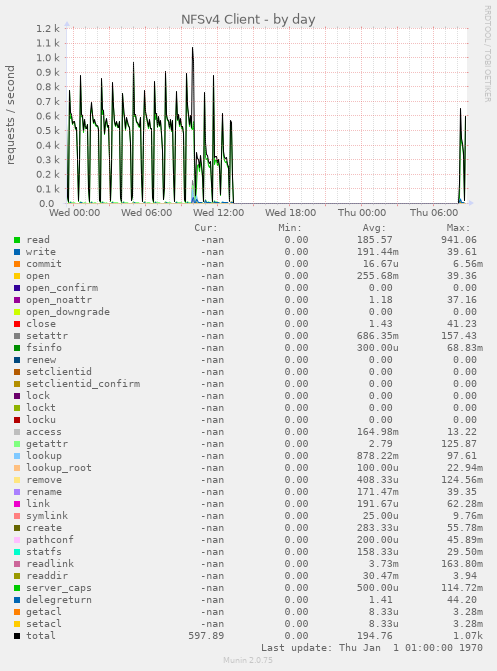Select the getattr legend label
The image size is (497, 671).
[47, 444]
